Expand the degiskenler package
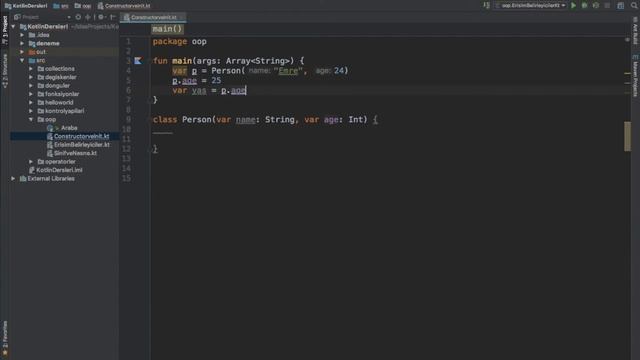The width and height of the screenshot is (640, 360). [31, 77]
